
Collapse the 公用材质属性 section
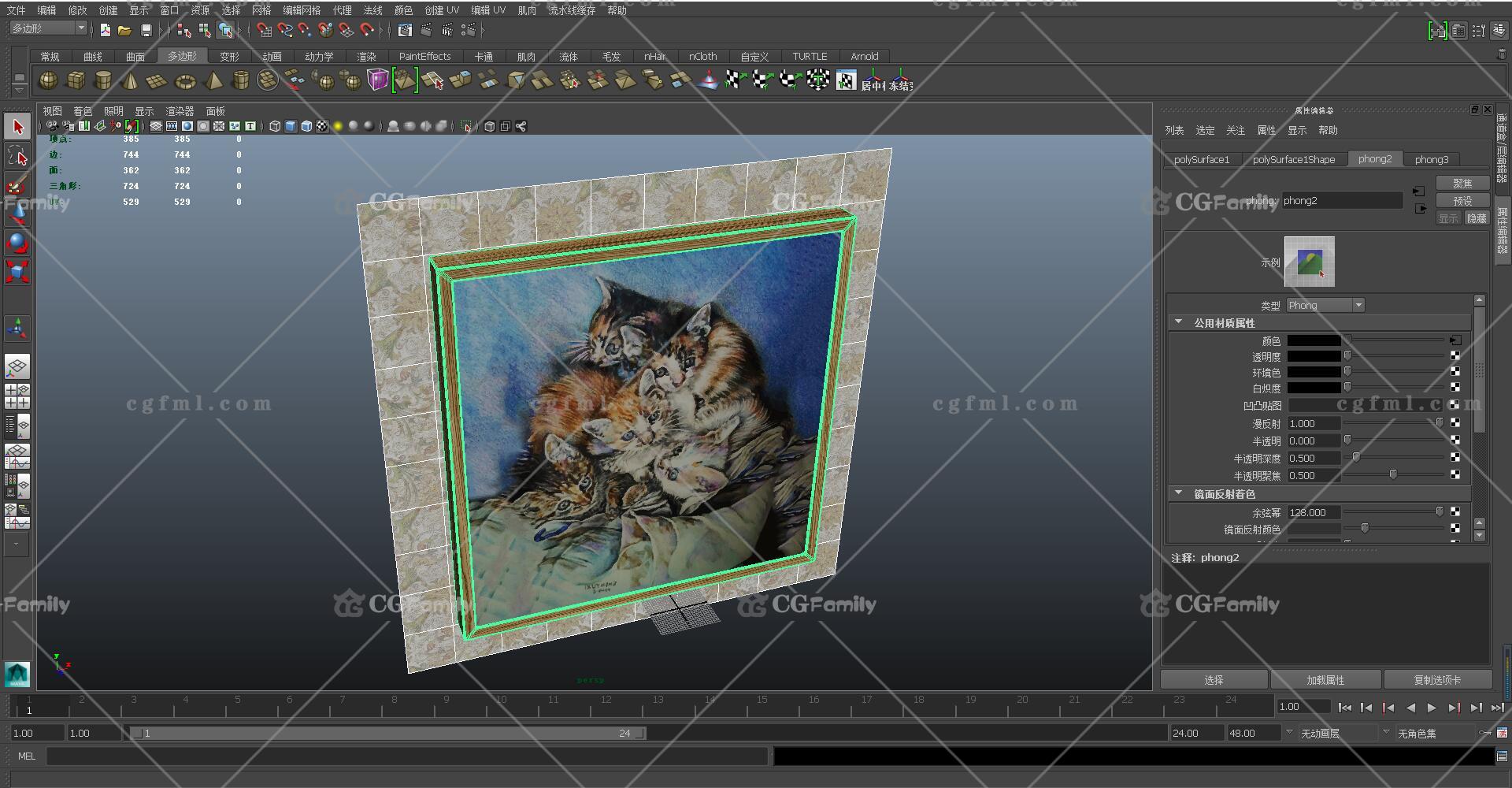tap(1179, 322)
